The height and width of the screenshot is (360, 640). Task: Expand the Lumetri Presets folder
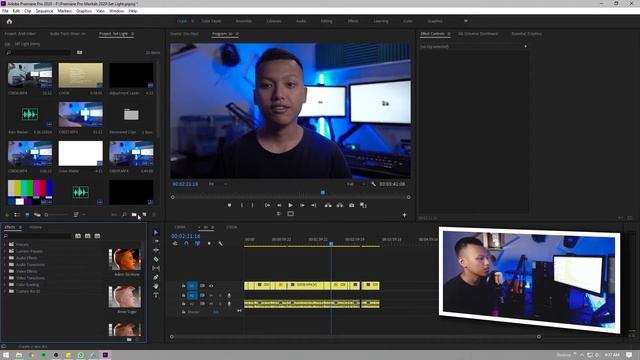(5, 251)
